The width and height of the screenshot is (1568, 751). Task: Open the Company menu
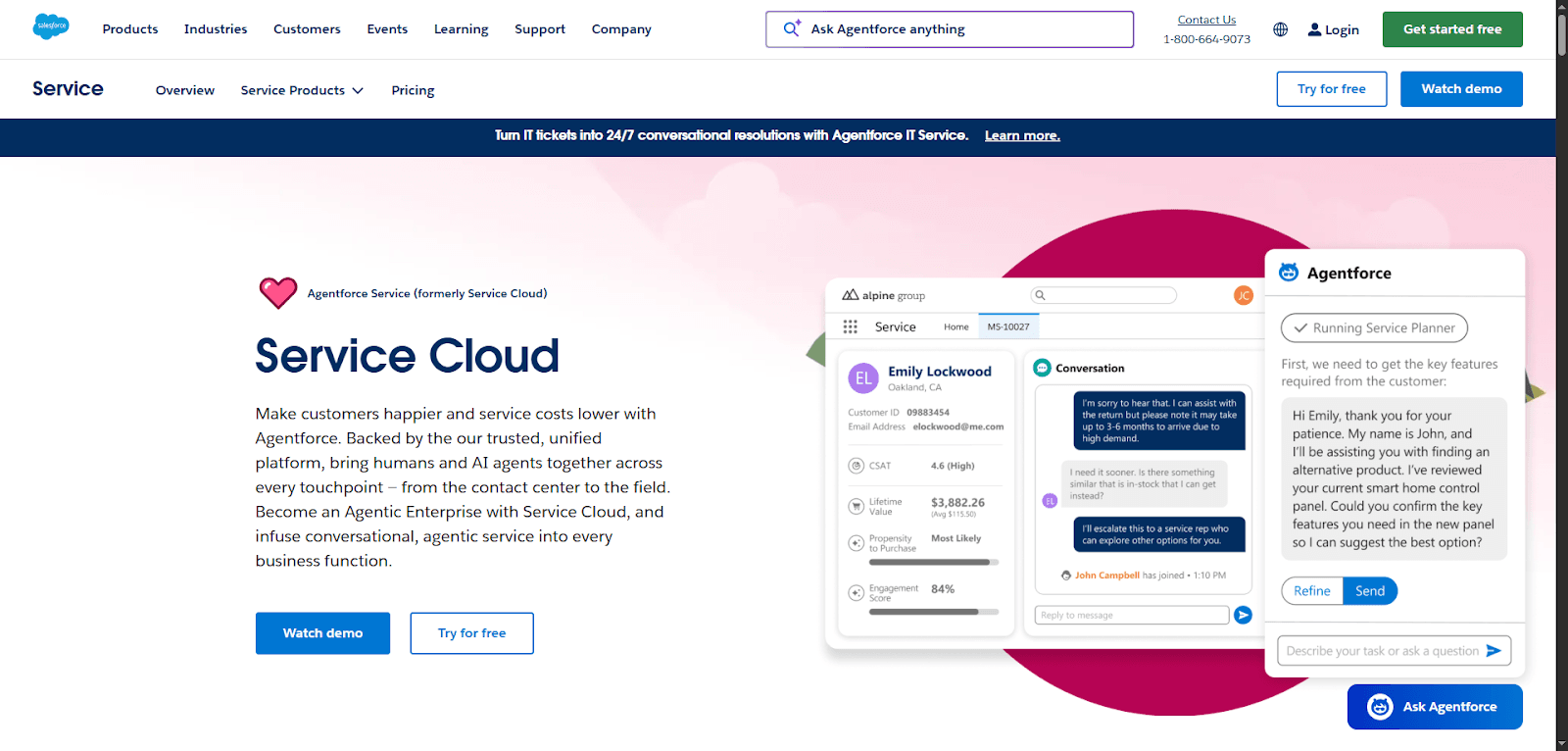tap(621, 29)
